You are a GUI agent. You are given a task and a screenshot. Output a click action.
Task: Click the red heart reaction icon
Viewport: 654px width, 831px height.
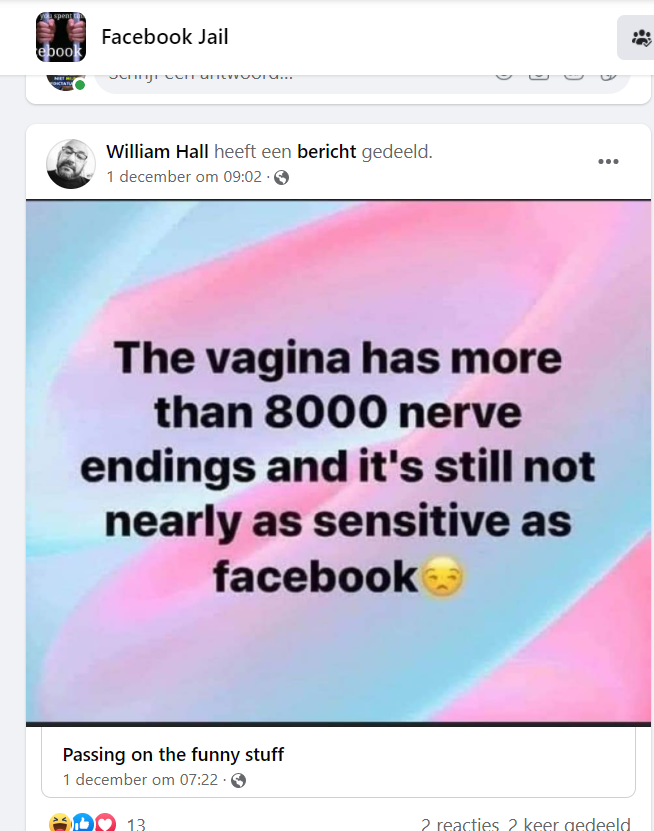[x=105, y=823]
